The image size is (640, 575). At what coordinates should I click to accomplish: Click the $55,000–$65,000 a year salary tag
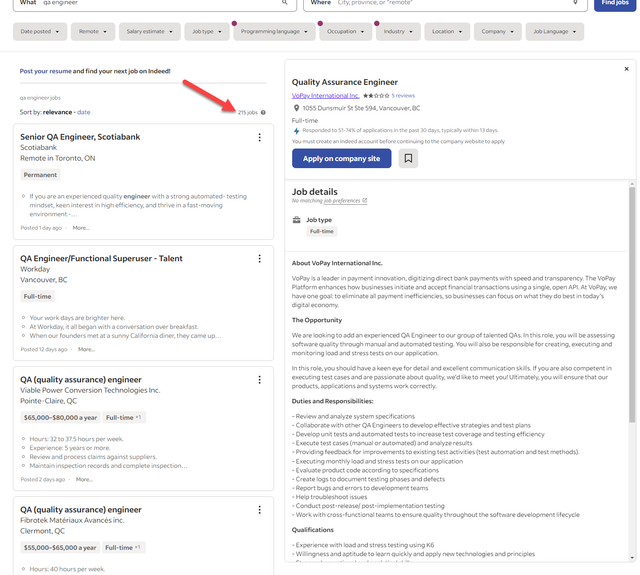coord(60,548)
